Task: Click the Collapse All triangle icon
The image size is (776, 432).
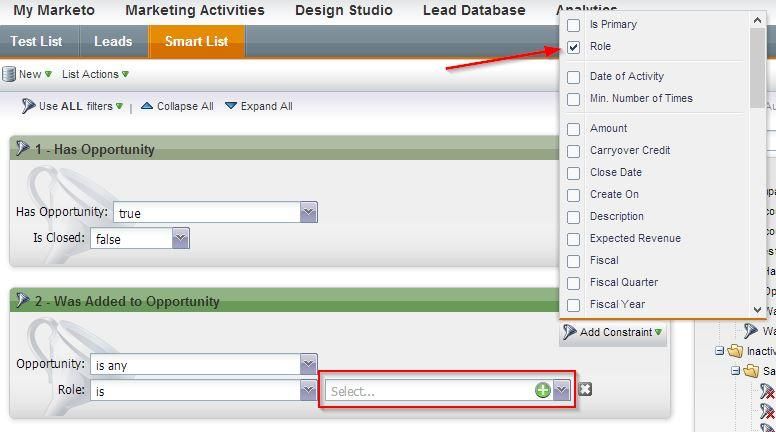Action: 147,106
